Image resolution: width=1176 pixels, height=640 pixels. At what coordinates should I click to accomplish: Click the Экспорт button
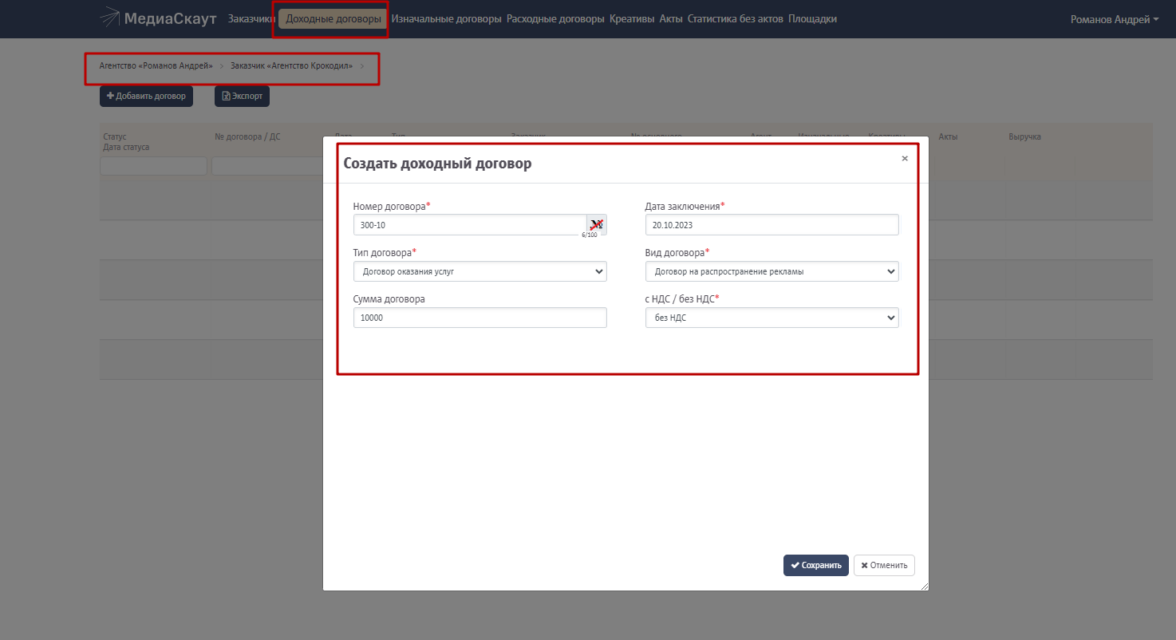tap(242, 96)
